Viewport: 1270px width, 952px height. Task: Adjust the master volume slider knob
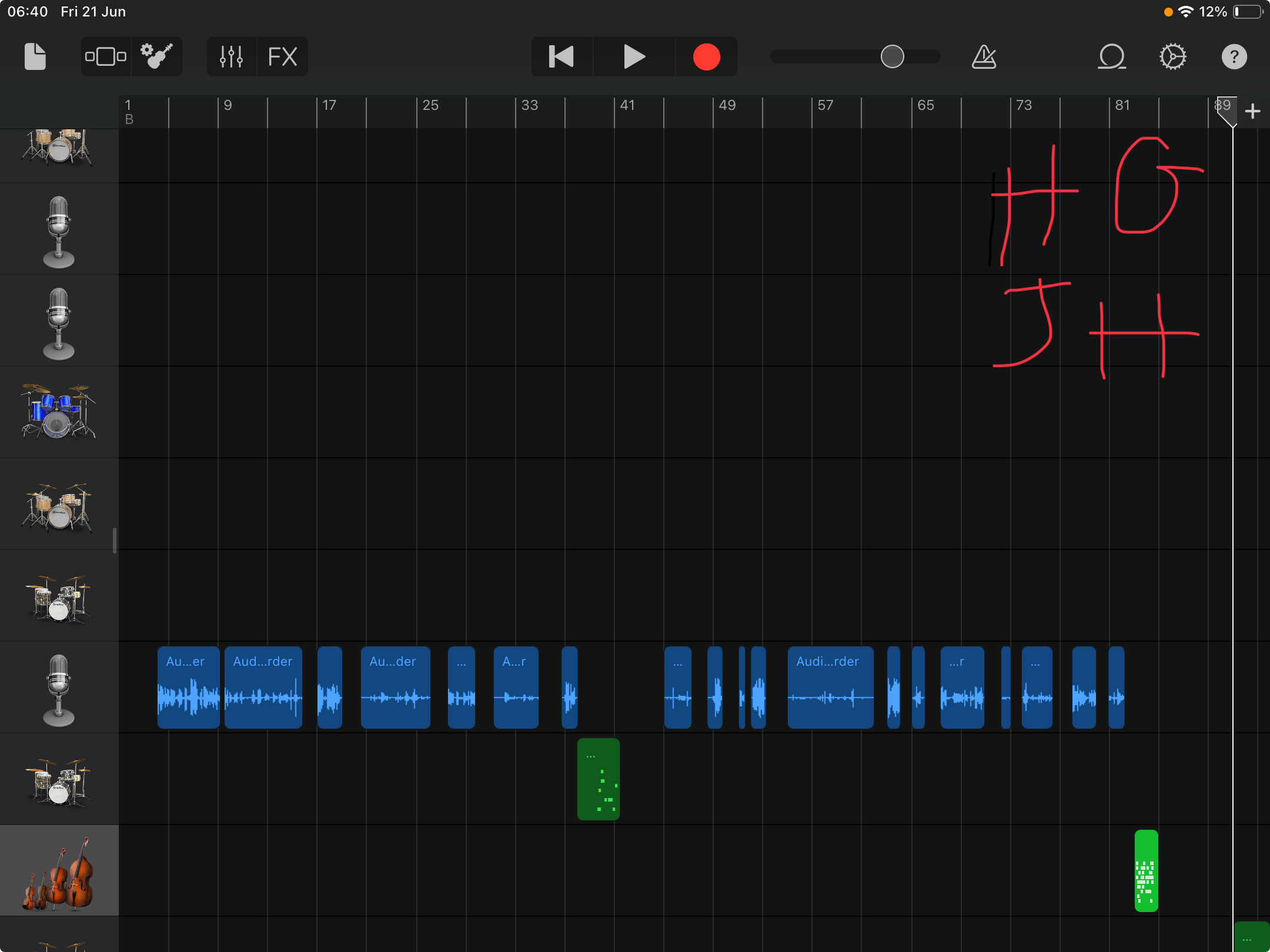(892, 56)
